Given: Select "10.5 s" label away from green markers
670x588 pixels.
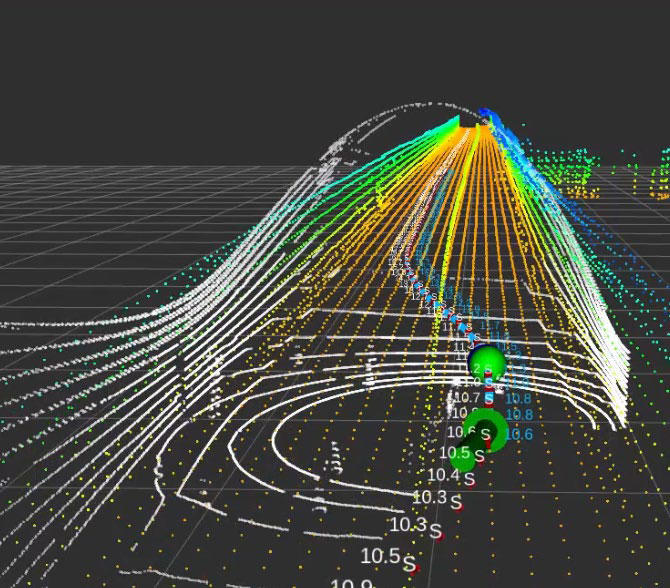Looking at the screenshot, I should tap(388, 559).
